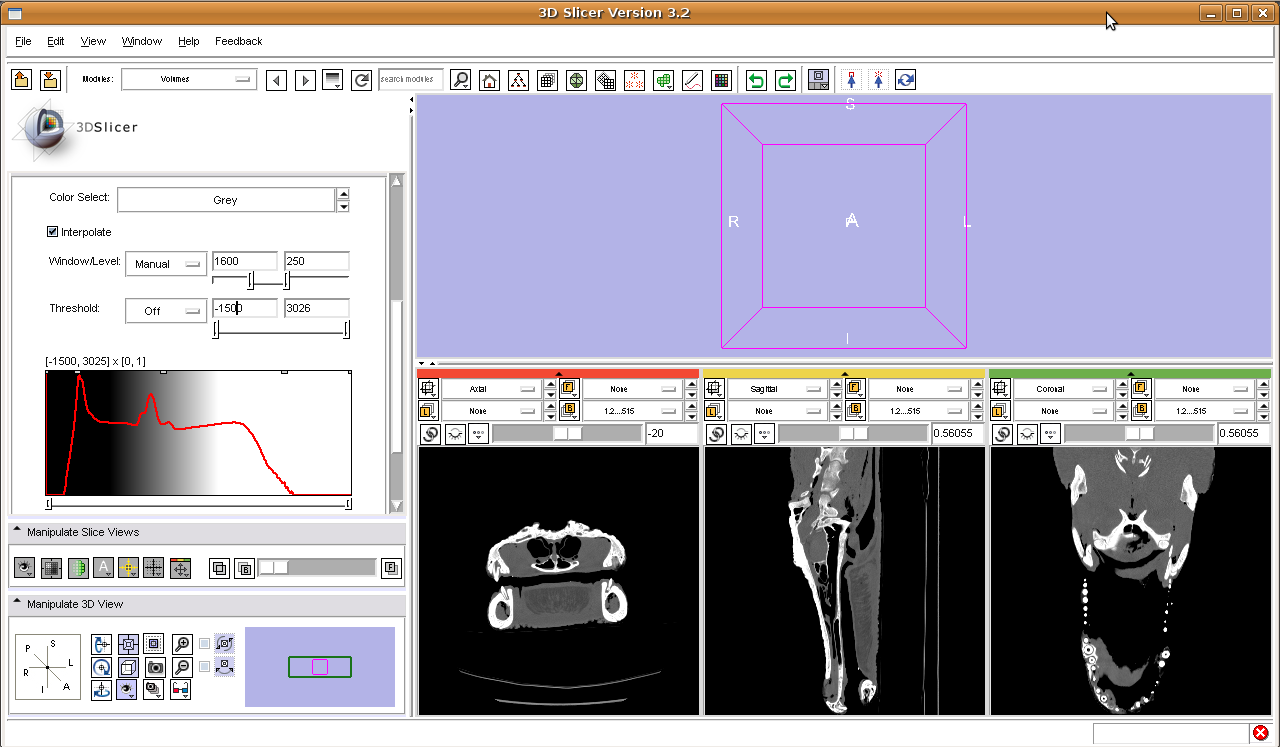Click the green Undo arrow
1280x747 pixels.
(757, 80)
